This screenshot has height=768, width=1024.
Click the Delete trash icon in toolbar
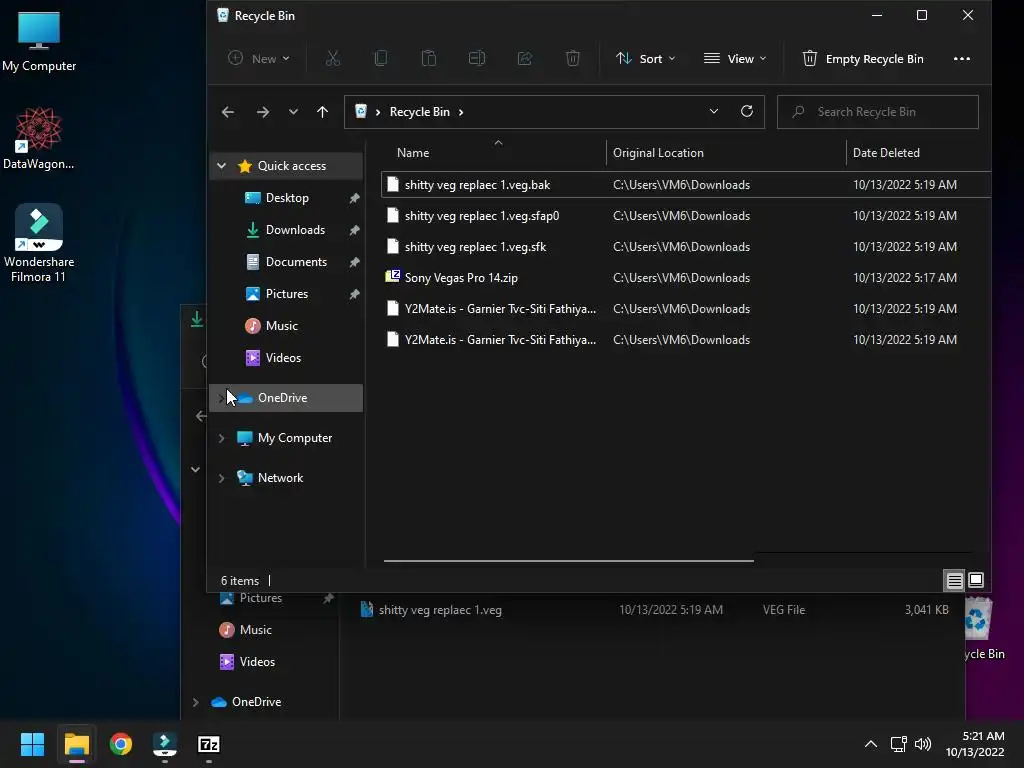coord(573,59)
